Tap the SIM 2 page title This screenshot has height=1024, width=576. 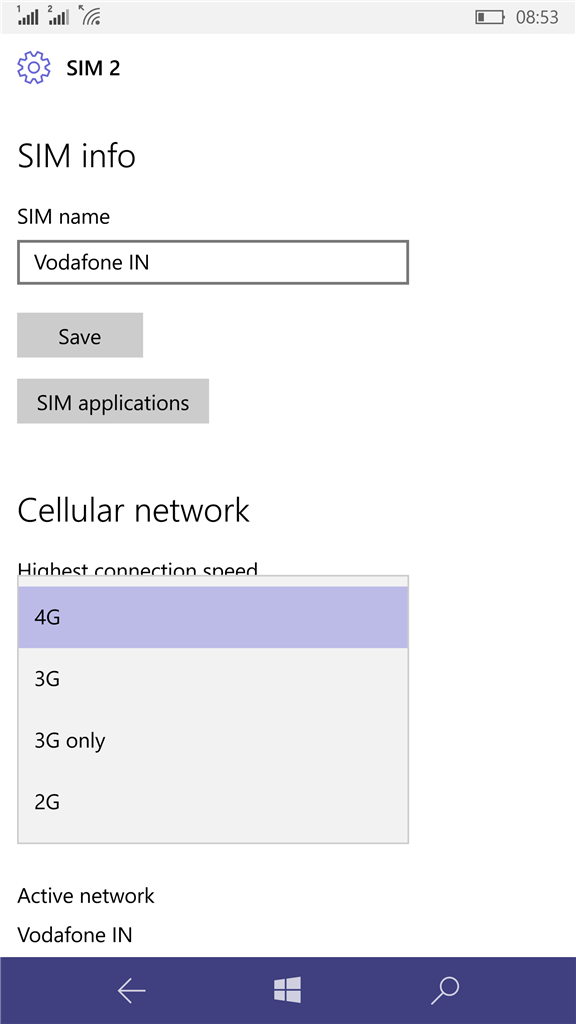[x=93, y=68]
